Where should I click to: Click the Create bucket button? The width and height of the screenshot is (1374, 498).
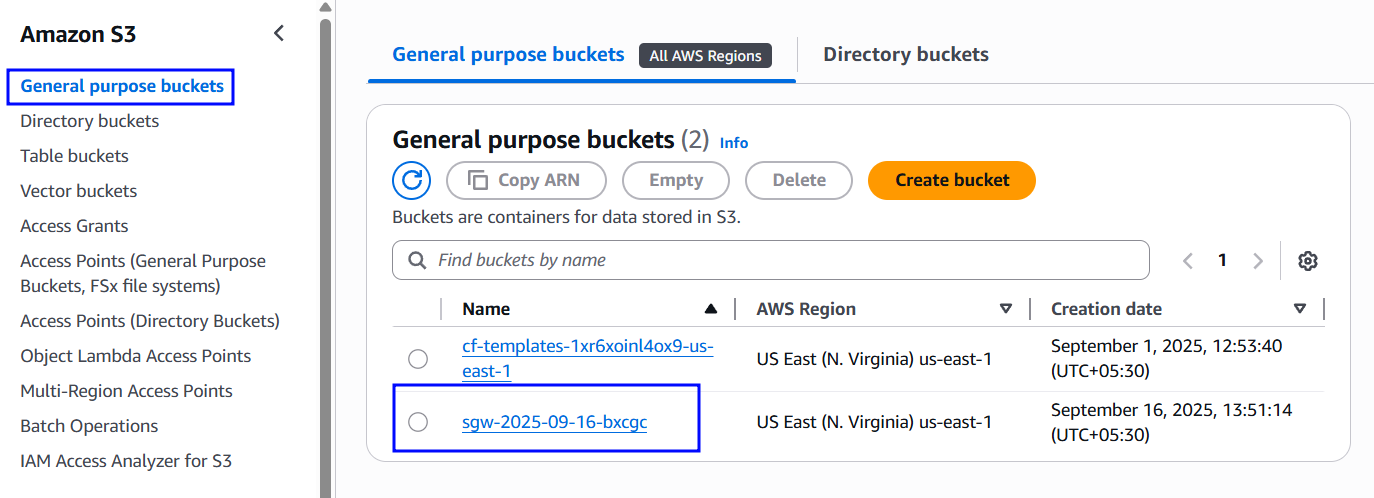952,181
